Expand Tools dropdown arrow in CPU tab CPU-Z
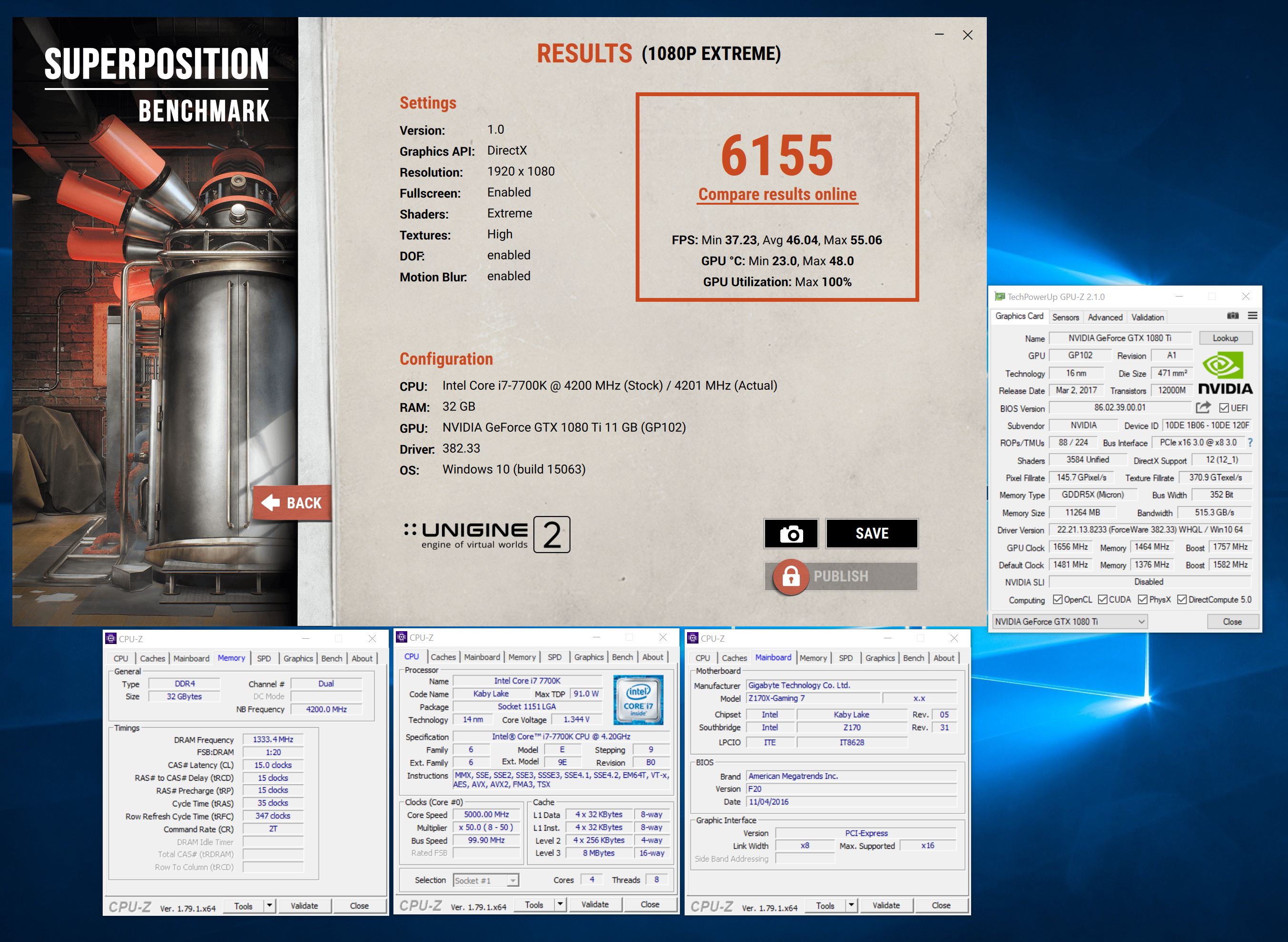 pyautogui.click(x=560, y=905)
